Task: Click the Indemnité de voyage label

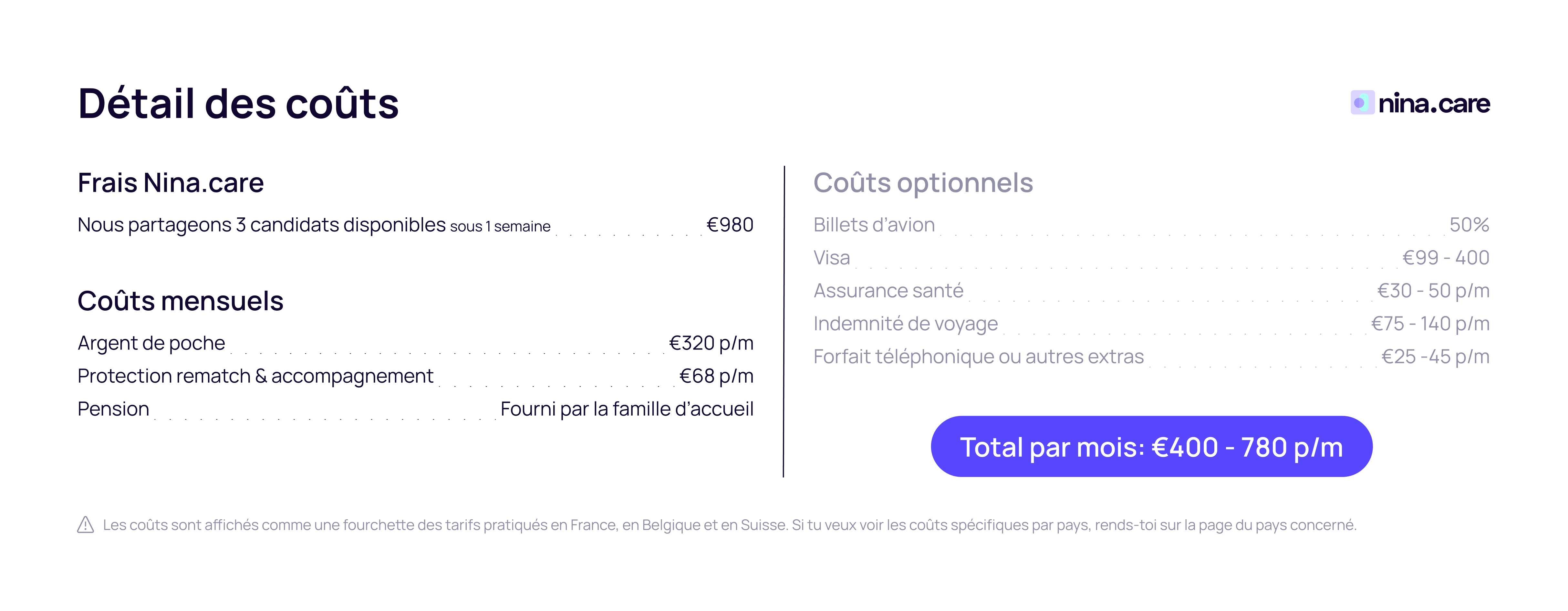Action: (905, 324)
